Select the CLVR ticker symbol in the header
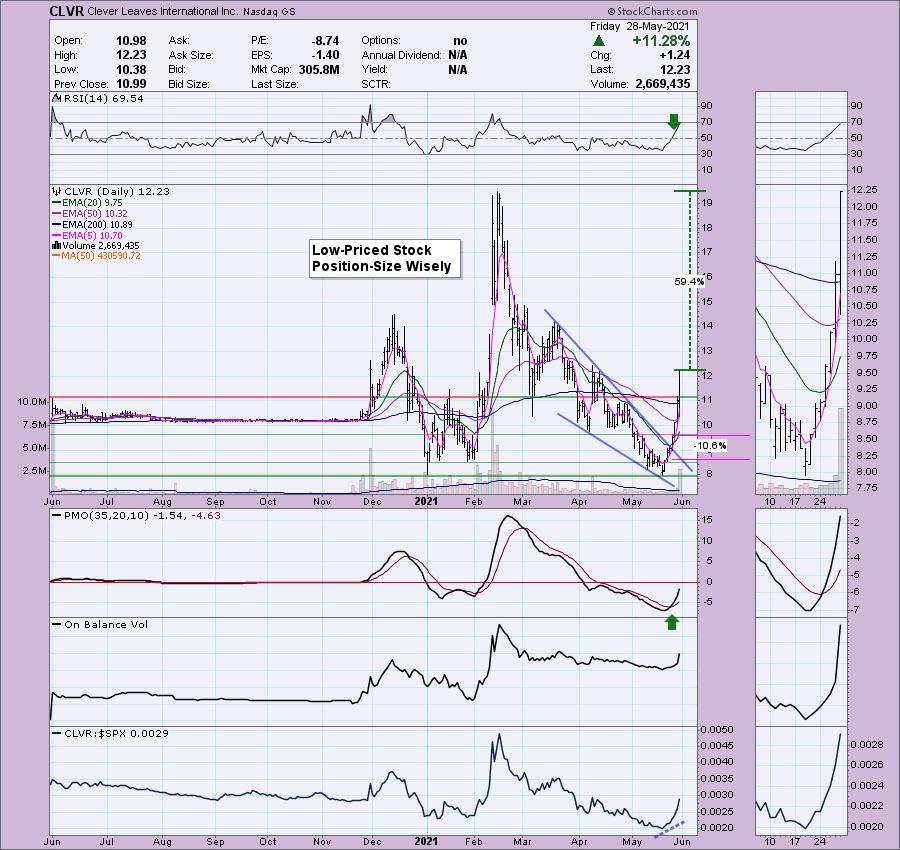The image size is (900, 850). click(67, 11)
